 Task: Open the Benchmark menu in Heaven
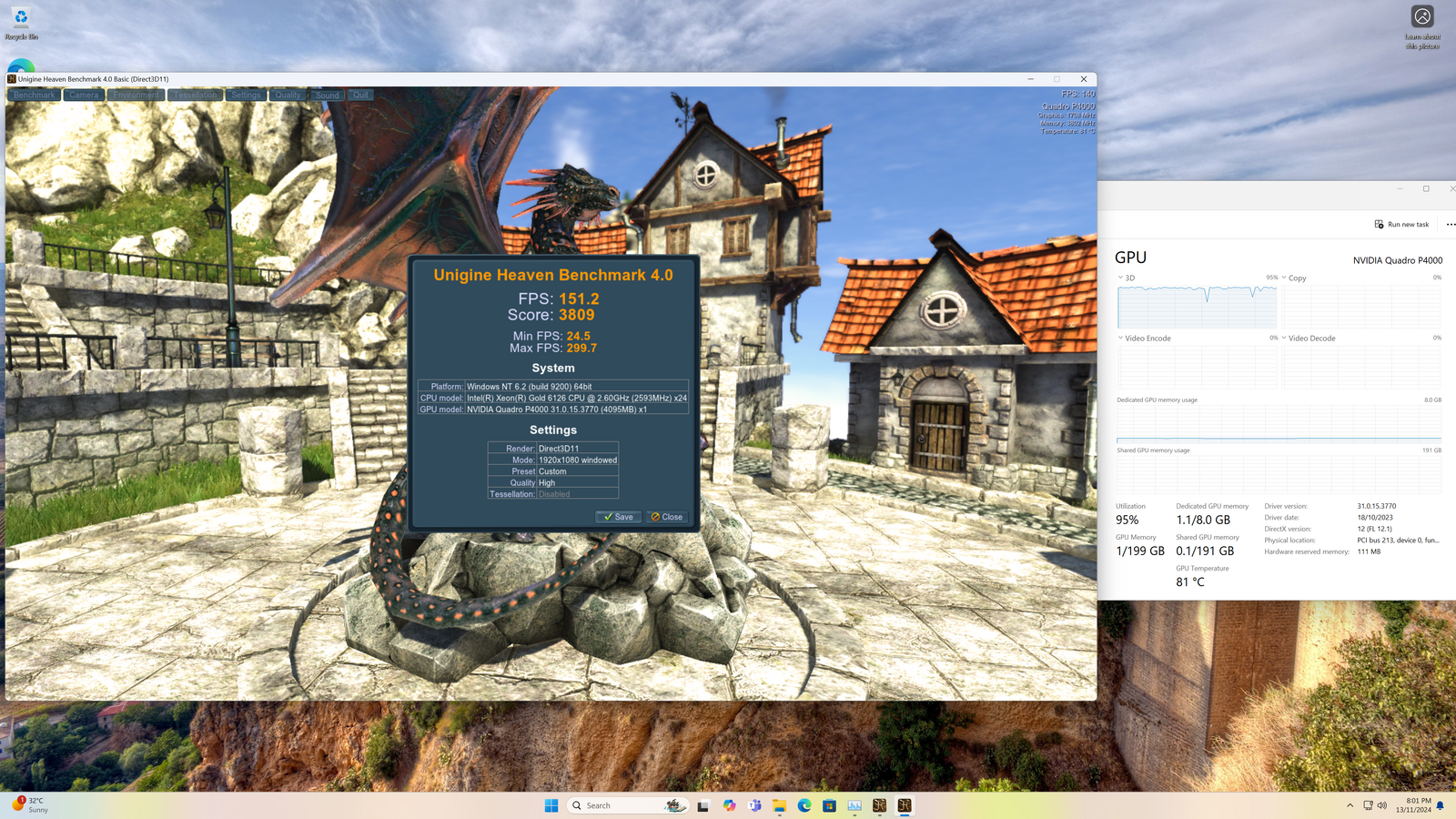point(35,95)
